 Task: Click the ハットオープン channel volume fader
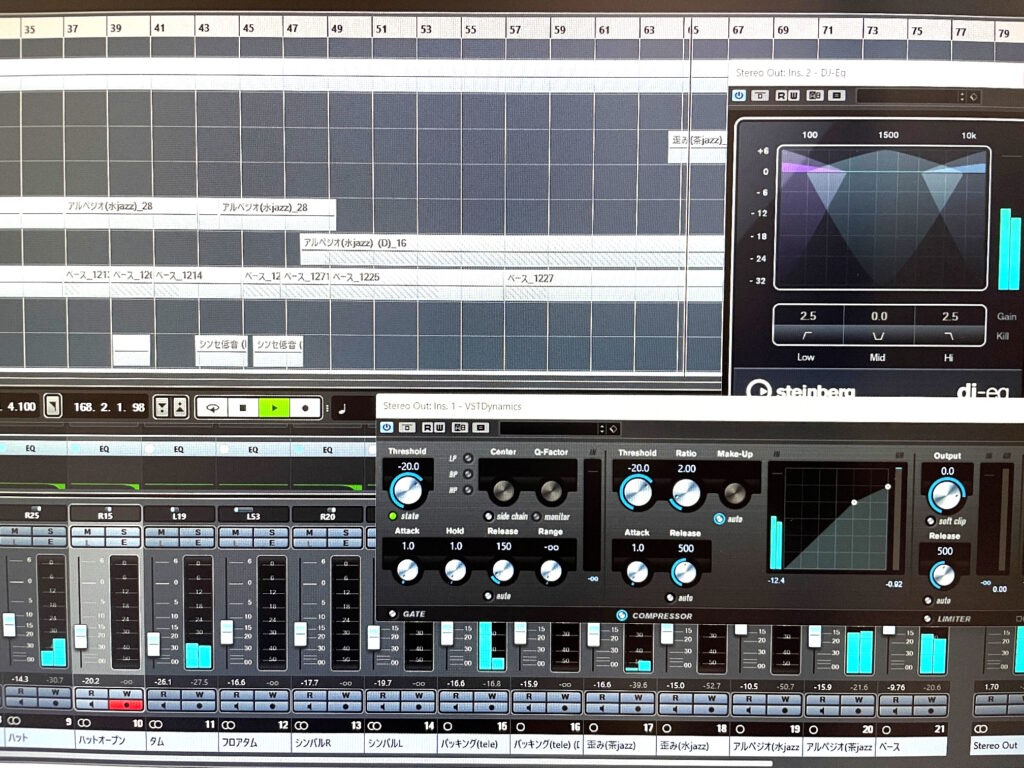[x=81, y=635]
